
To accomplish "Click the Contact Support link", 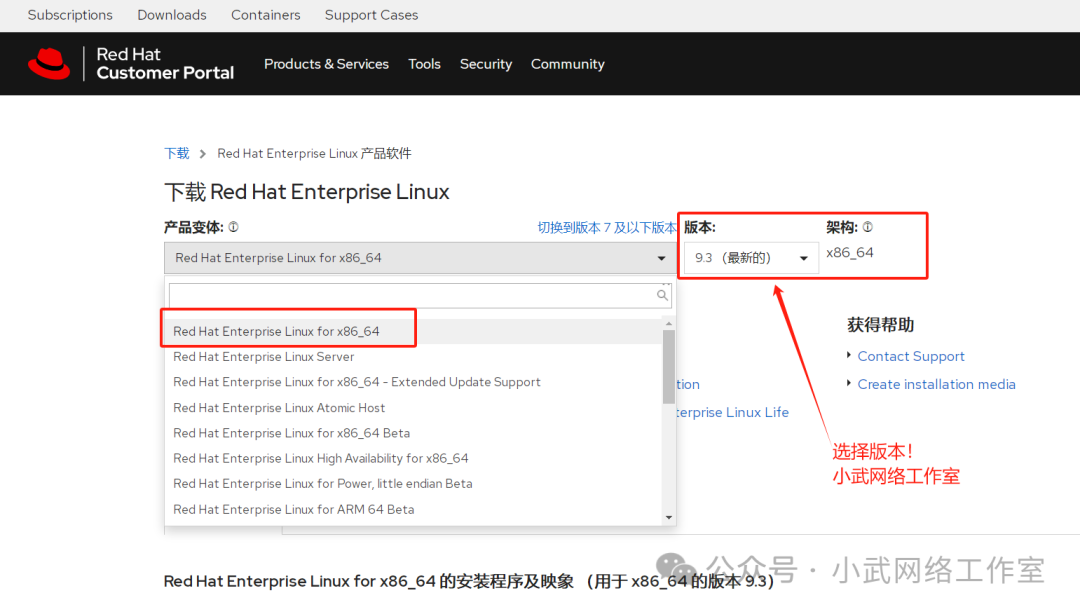I will point(911,356).
